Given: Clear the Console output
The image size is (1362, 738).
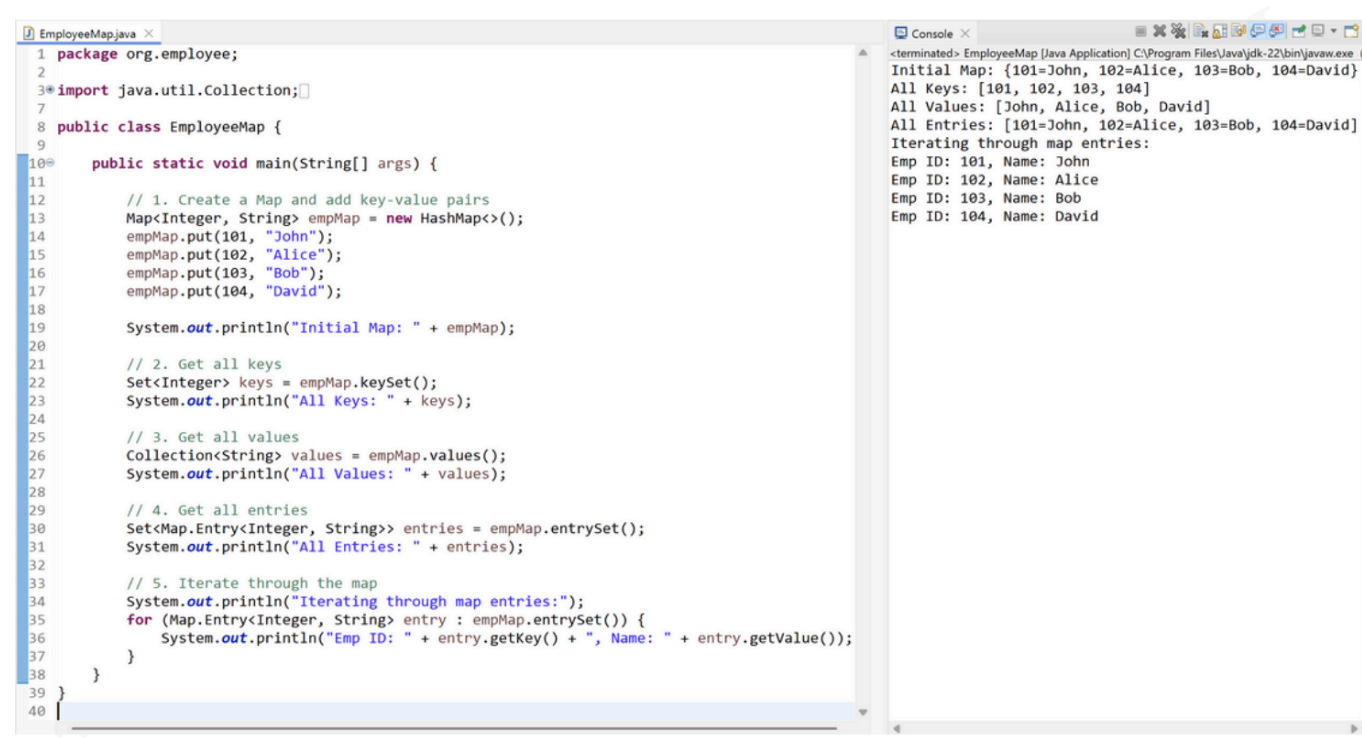Looking at the screenshot, I should pyautogui.click(x=1201, y=31).
